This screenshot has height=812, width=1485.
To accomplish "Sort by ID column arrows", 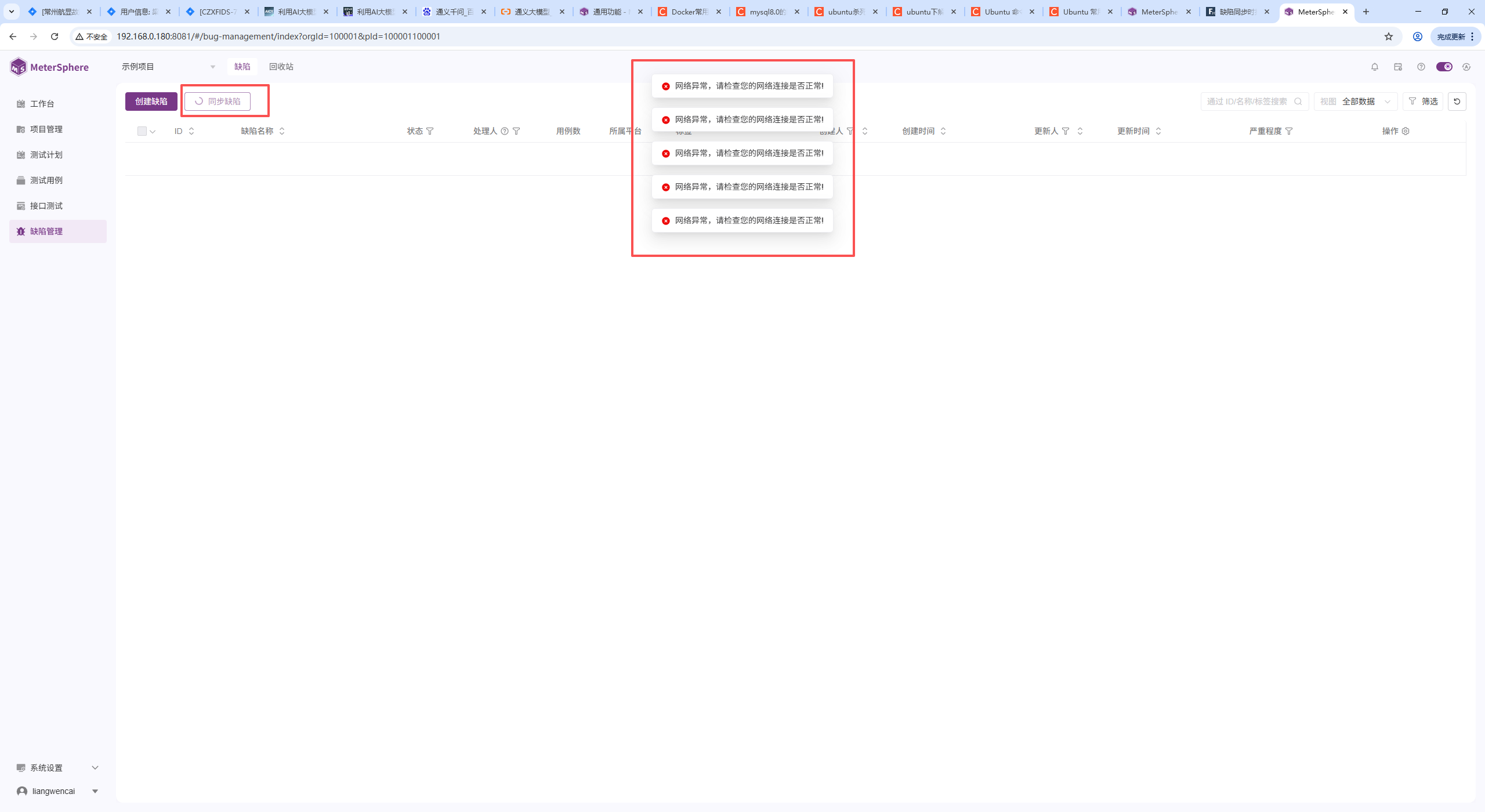I will click(x=191, y=131).
